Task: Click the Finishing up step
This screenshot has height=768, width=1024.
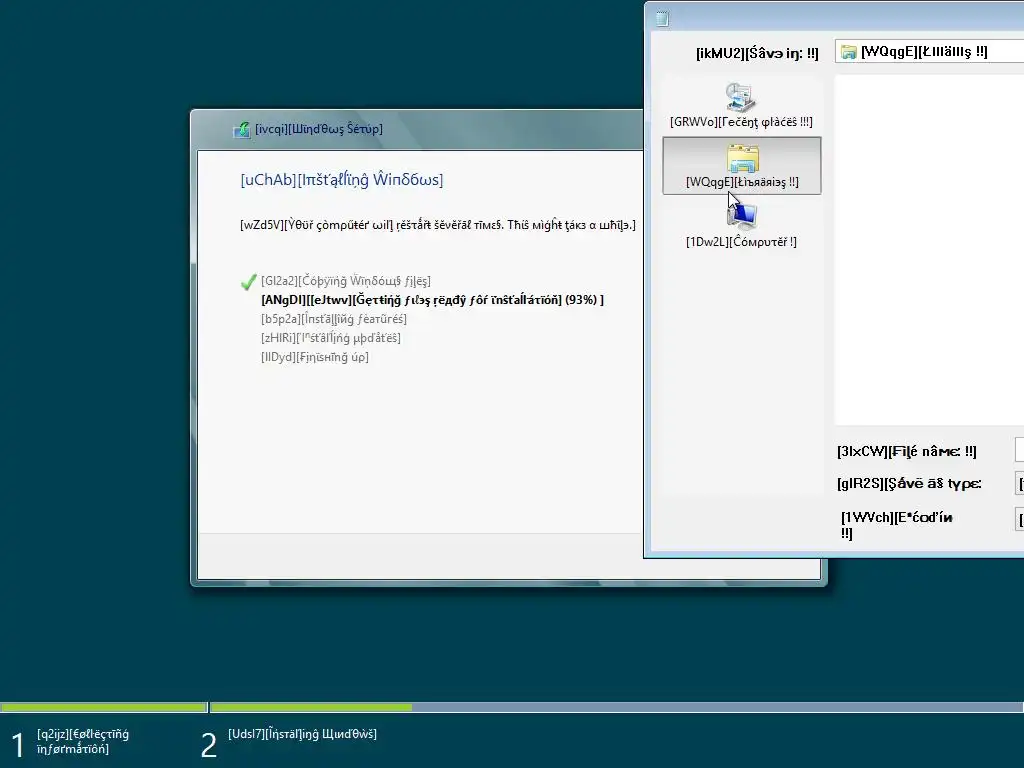Action: 315,357
